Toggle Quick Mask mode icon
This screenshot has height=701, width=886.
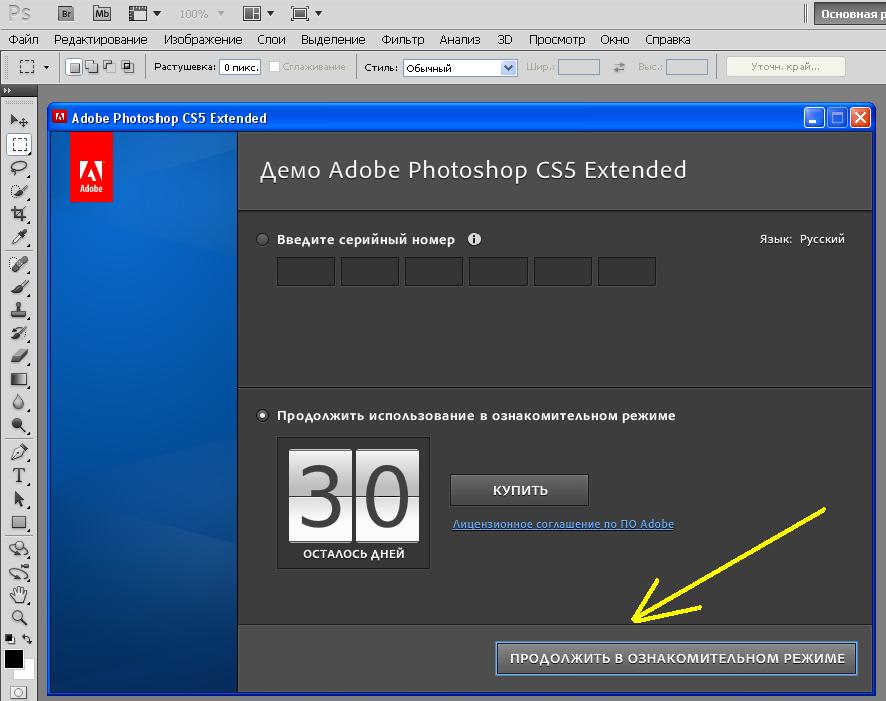[x=19, y=692]
